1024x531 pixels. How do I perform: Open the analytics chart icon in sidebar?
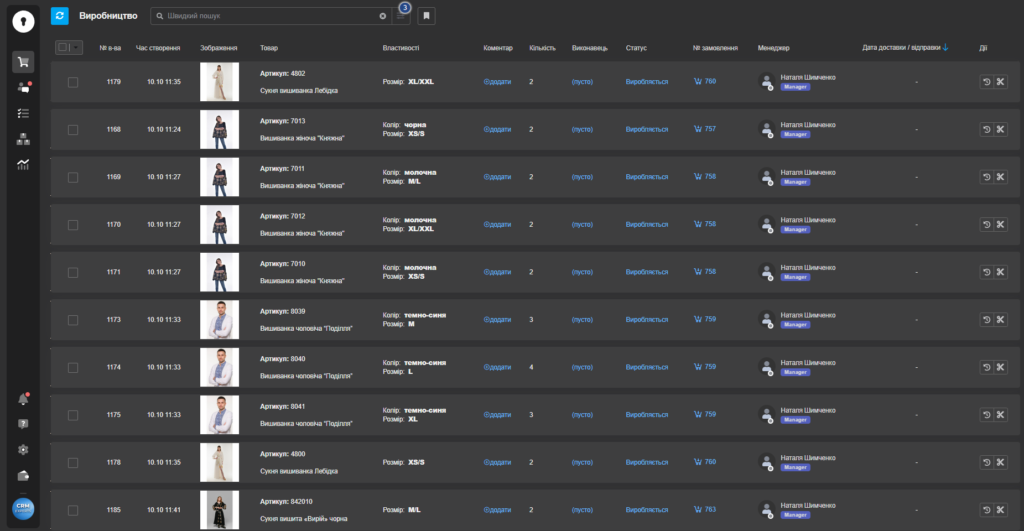[23, 164]
